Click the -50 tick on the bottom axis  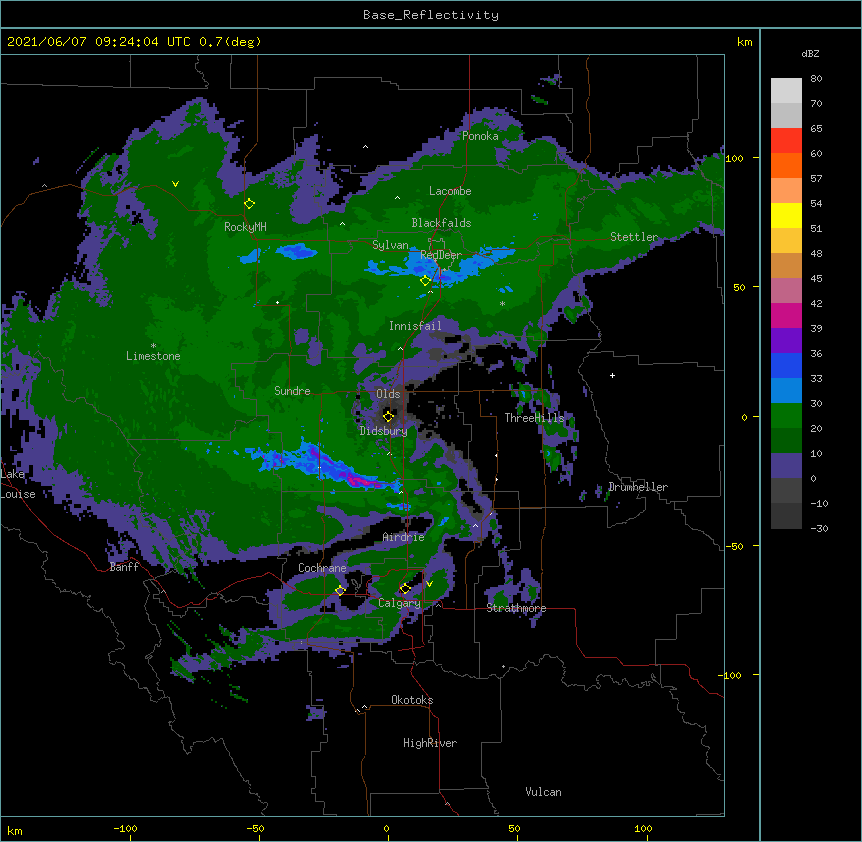(256, 828)
